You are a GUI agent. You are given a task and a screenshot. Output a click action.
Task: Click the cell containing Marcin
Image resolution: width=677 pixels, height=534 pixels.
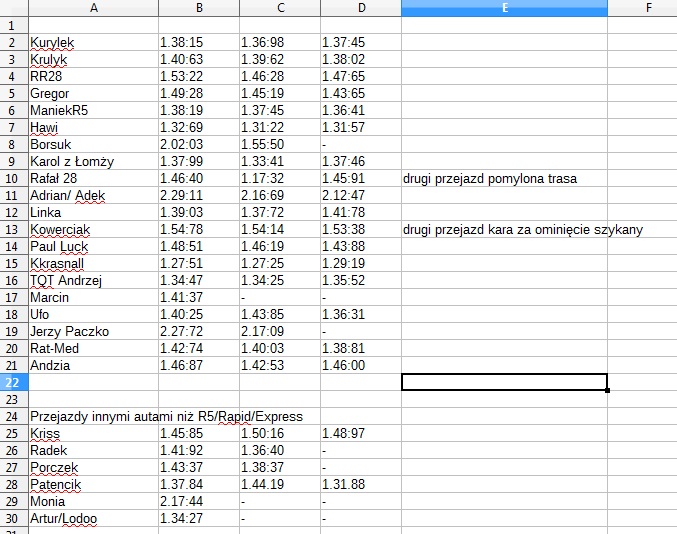pyautogui.click(x=93, y=297)
